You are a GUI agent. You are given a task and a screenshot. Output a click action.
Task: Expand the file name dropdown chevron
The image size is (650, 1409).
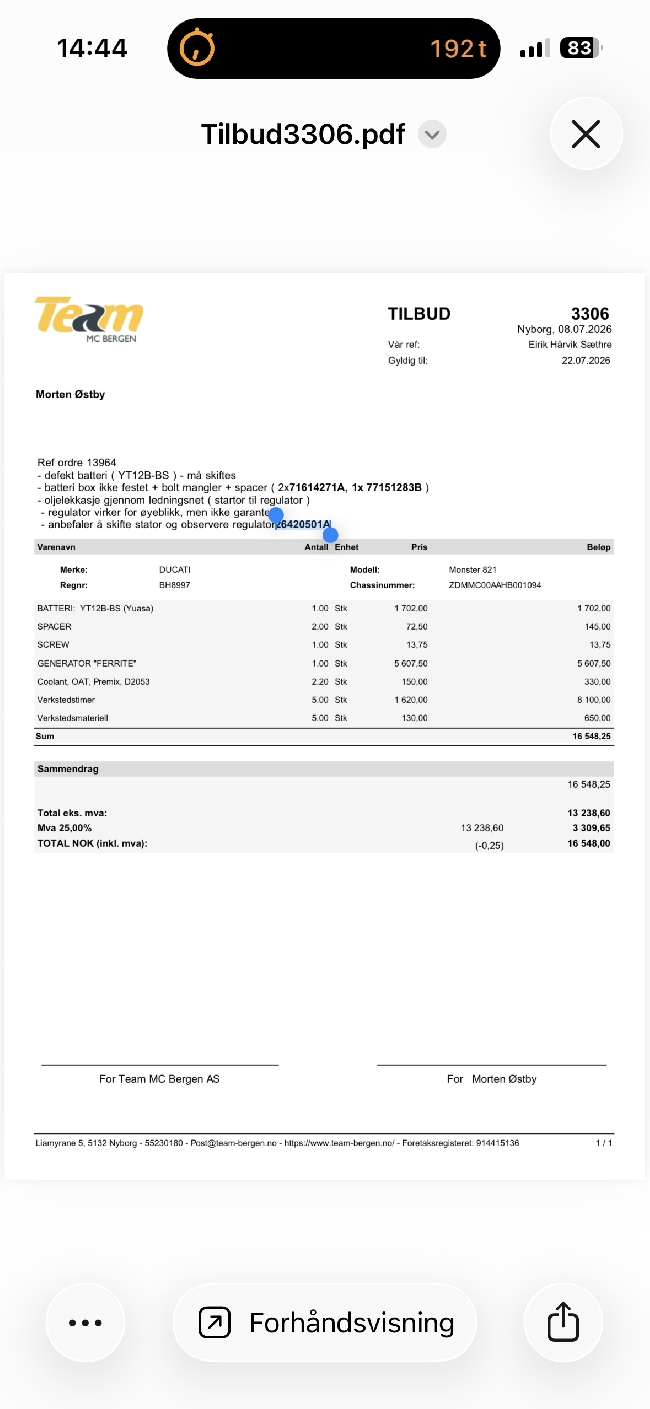click(432, 134)
